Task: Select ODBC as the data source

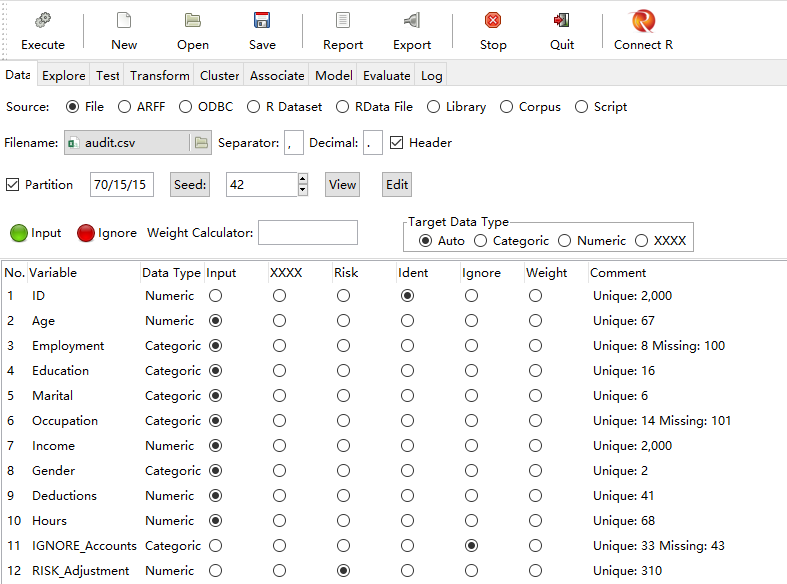Action: click(186, 107)
